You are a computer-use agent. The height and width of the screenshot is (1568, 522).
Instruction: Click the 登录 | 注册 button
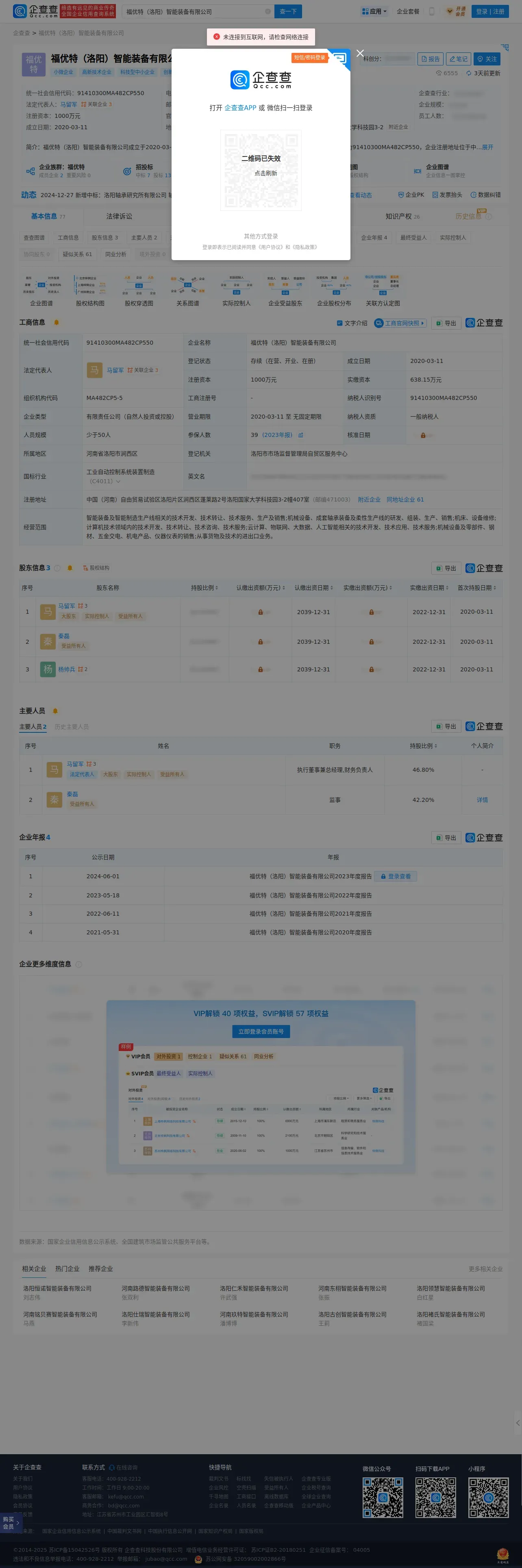(x=490, y=11)
